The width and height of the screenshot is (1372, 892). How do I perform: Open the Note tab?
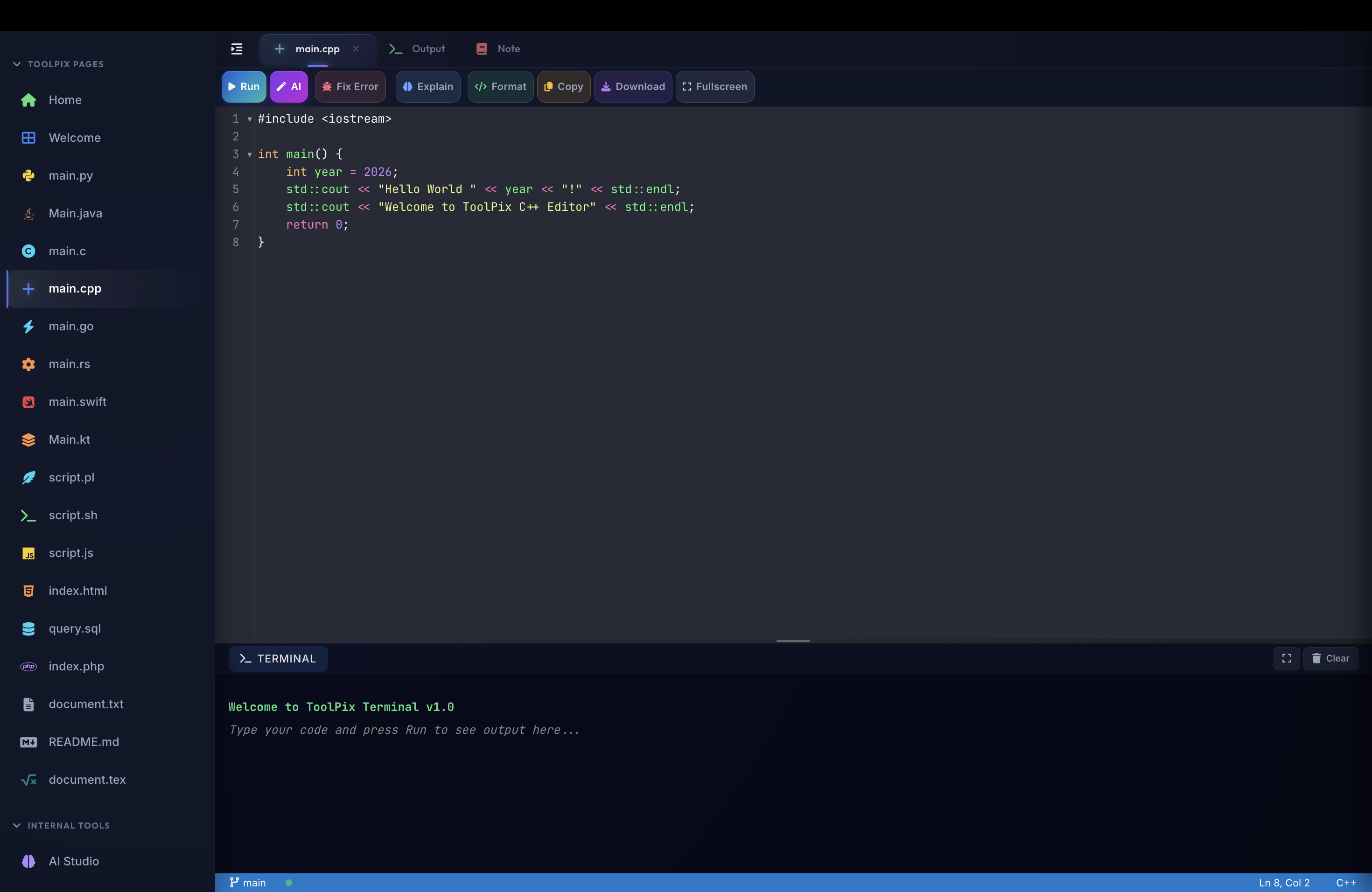point(498,49)
